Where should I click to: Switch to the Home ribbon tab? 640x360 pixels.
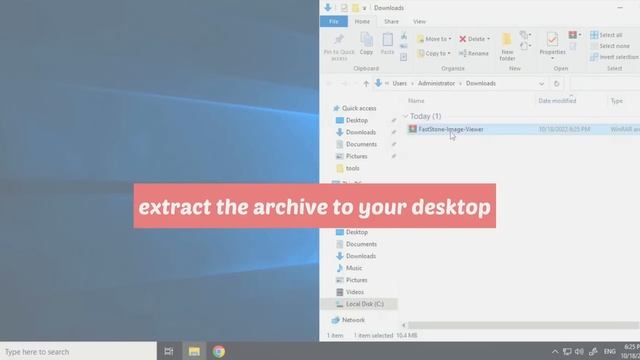(362, 22)
